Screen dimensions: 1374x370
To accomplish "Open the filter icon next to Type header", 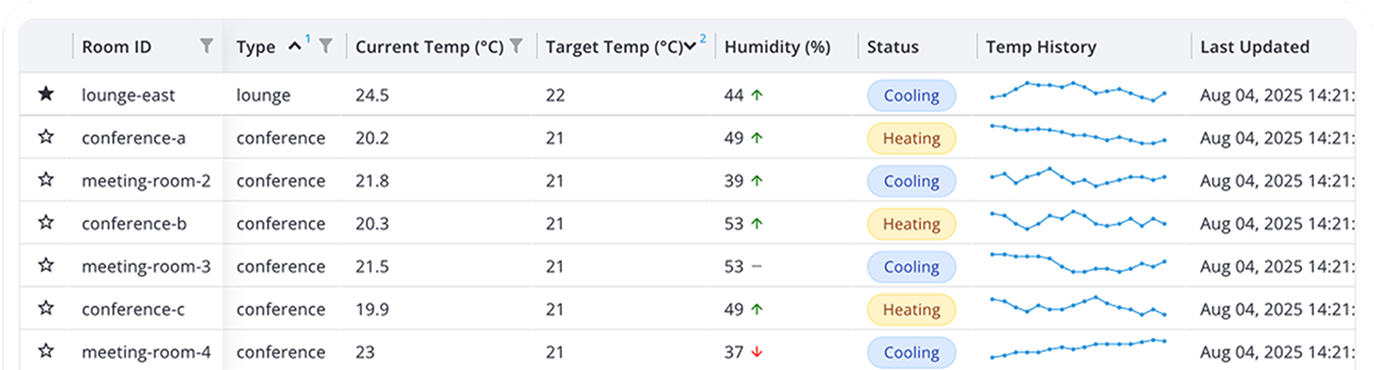I will (x=325, y=46).
